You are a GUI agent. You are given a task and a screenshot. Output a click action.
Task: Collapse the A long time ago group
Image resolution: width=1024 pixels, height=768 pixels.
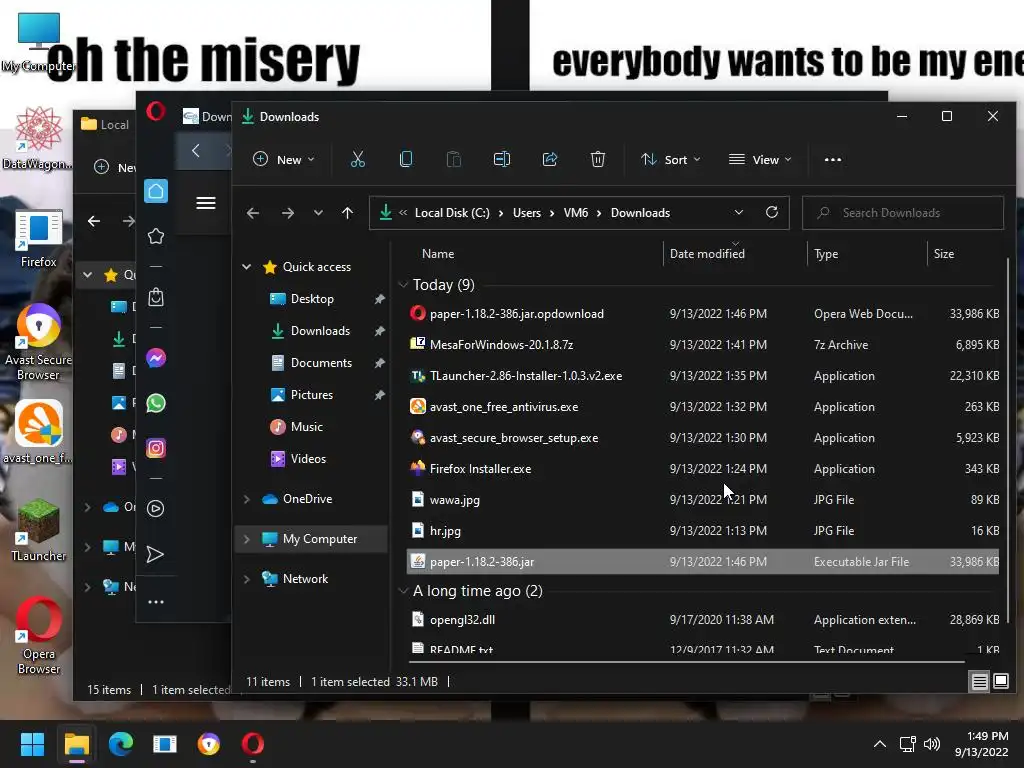(x=403, y=591)
